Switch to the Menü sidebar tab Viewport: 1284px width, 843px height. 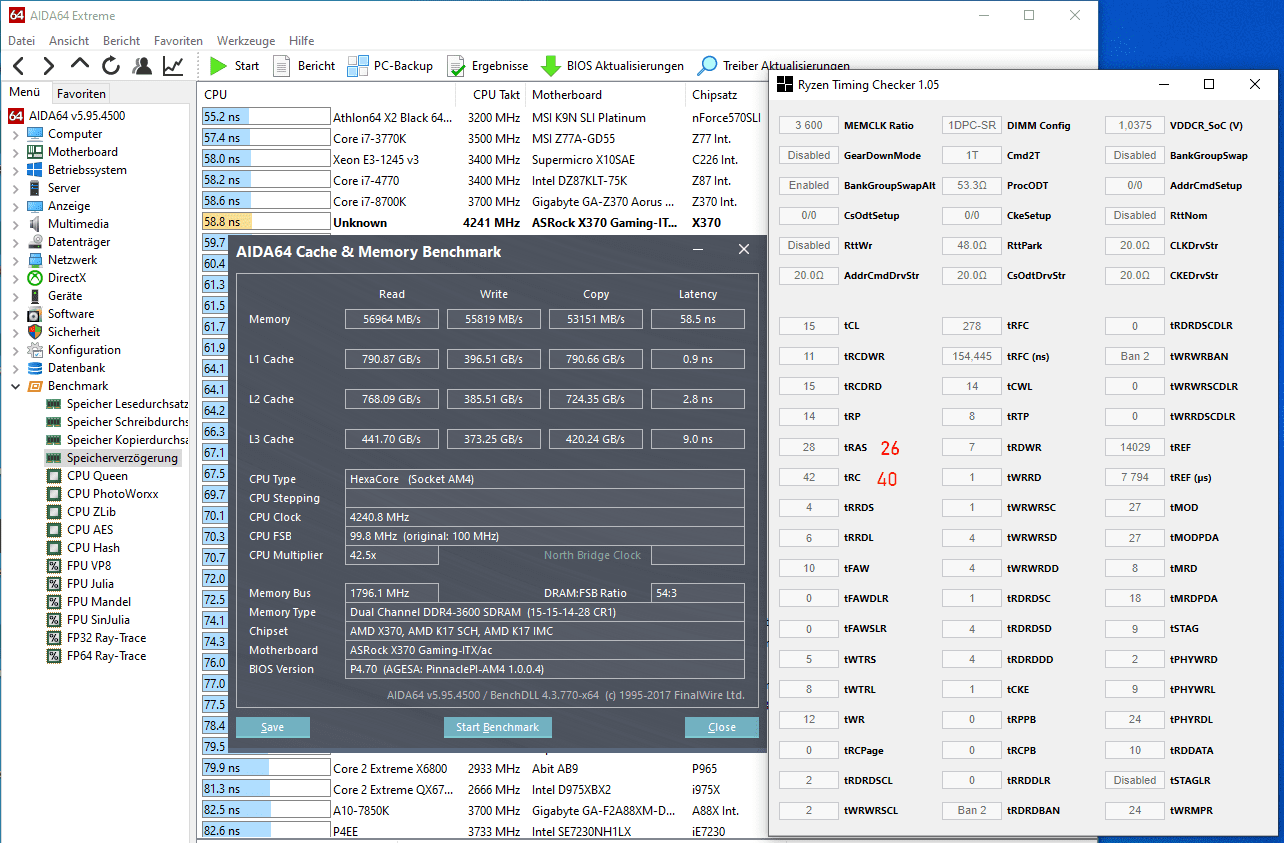coord(25,92)
